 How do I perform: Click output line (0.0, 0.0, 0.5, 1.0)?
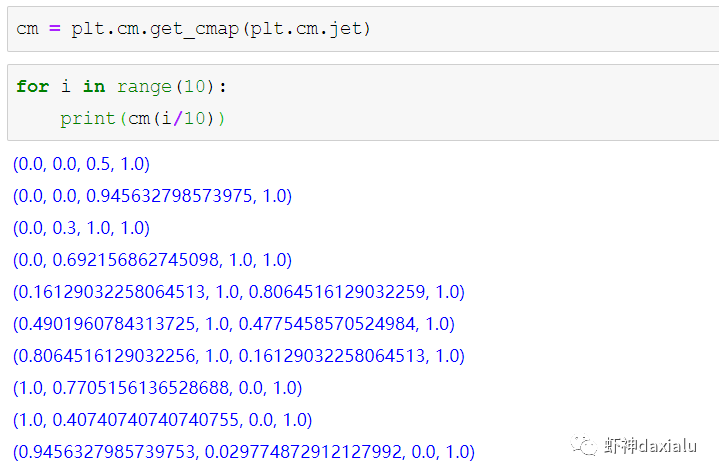pos(81,164)
